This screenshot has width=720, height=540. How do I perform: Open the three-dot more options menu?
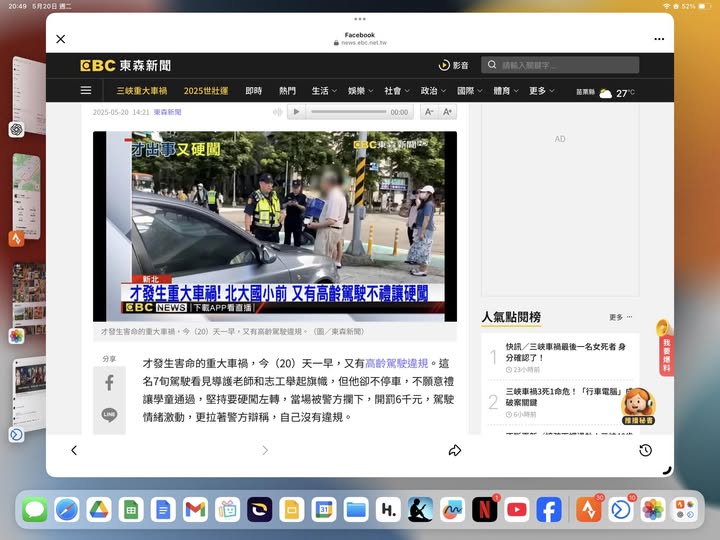tap(659, 39)
